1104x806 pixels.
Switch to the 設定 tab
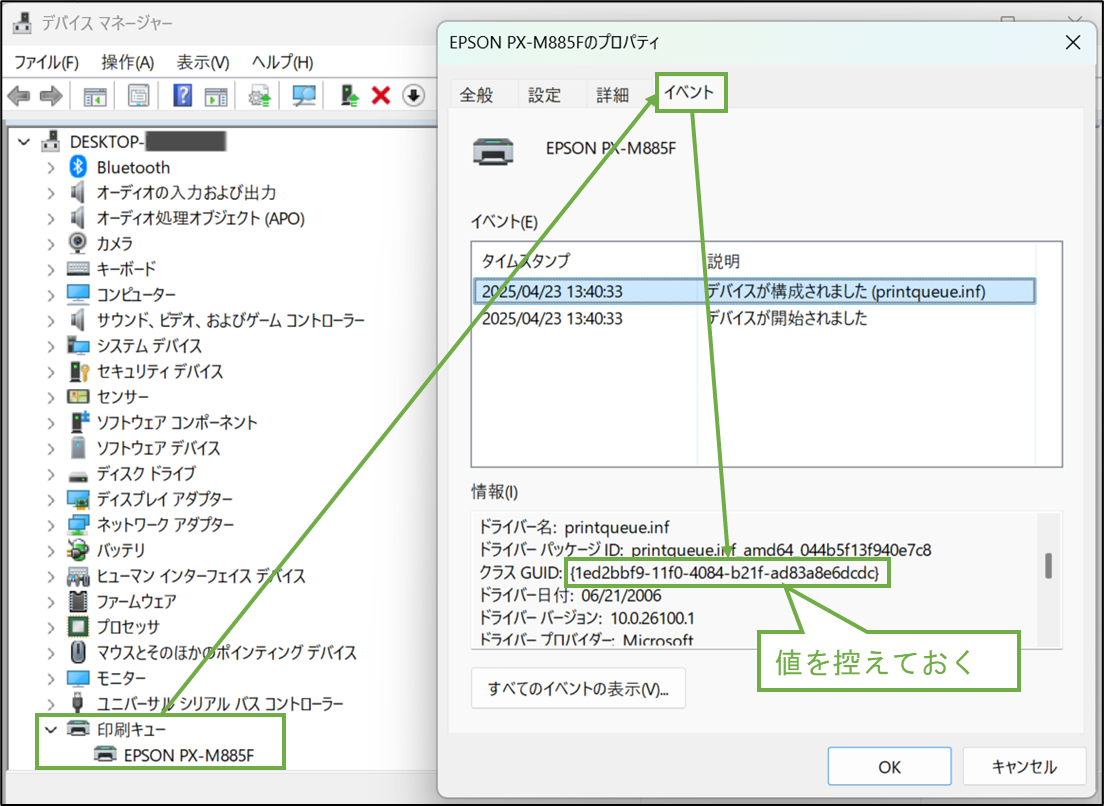pos(544,95)
